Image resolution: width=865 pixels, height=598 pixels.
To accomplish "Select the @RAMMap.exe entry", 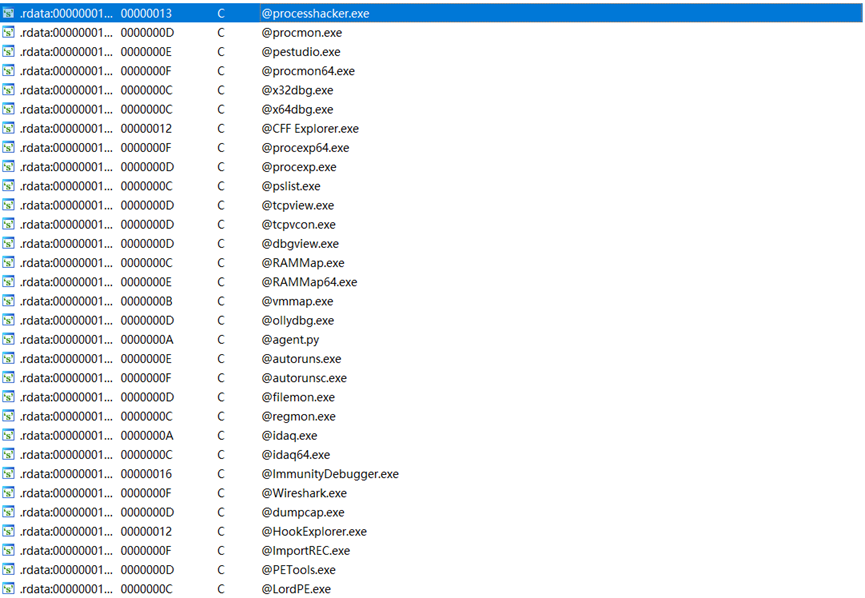I will 303,263.
